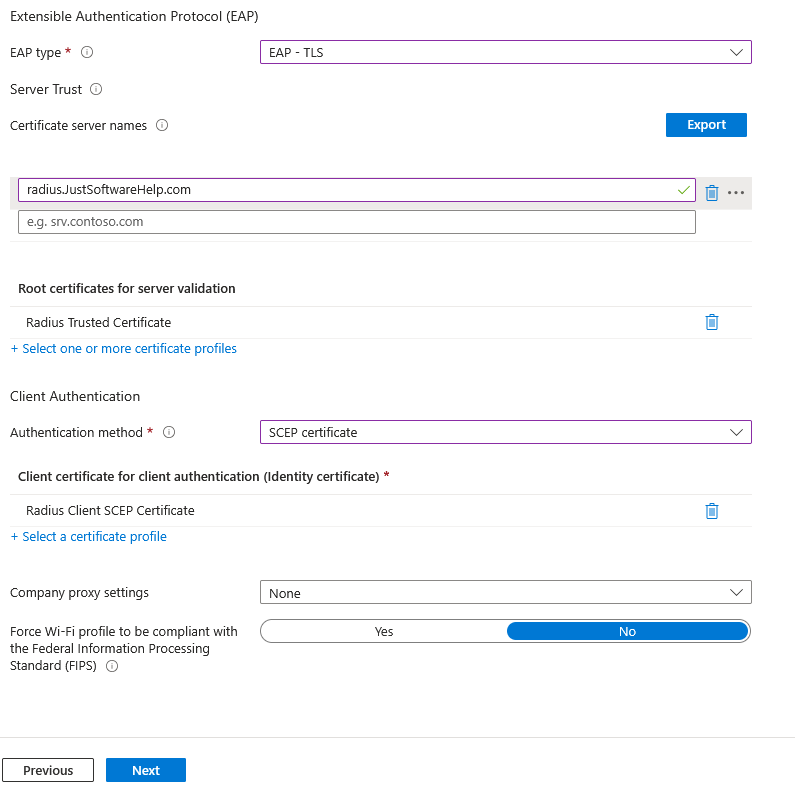Focus the radius.JustSoftwareHelp.com server name field

pos(356,190)
